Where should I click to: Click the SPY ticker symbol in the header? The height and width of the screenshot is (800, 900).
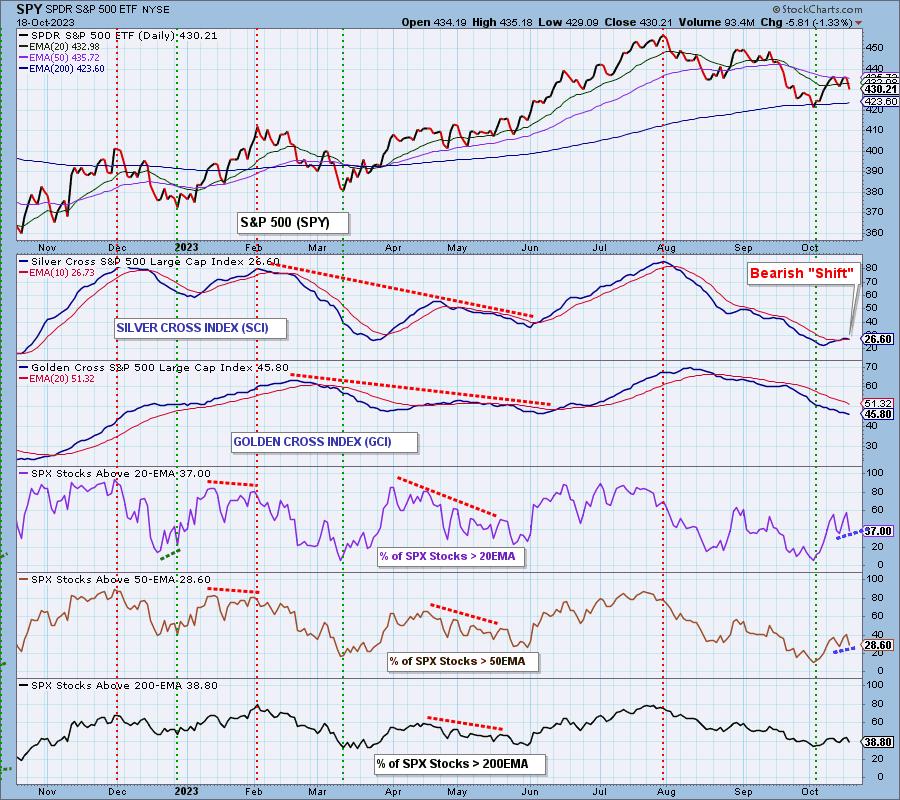pos(29,9)
